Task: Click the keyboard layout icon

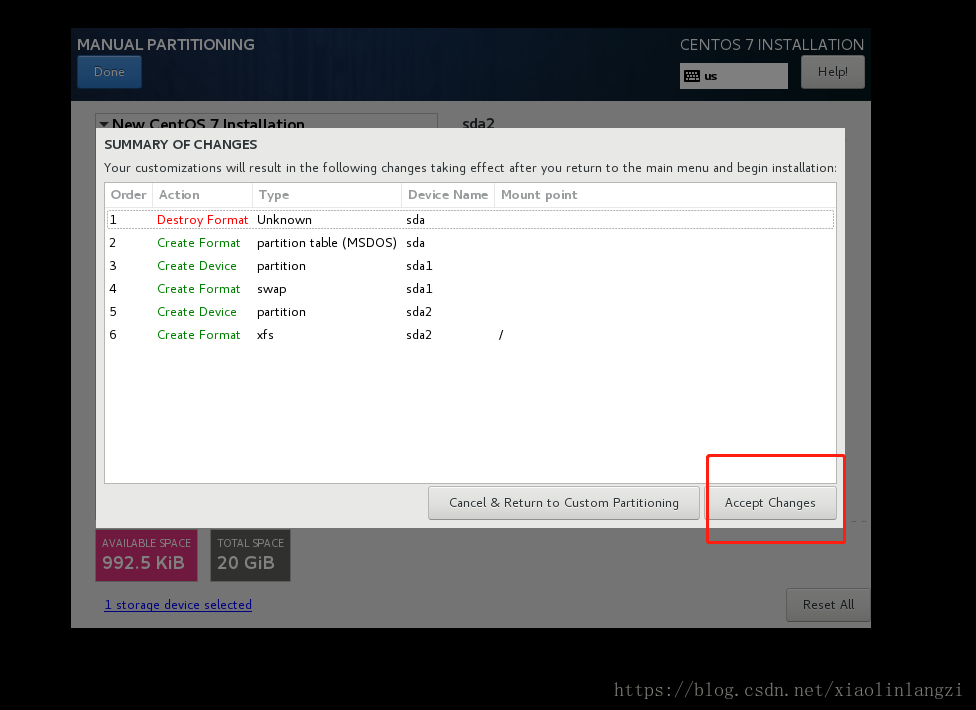Action: click(692, 76)
